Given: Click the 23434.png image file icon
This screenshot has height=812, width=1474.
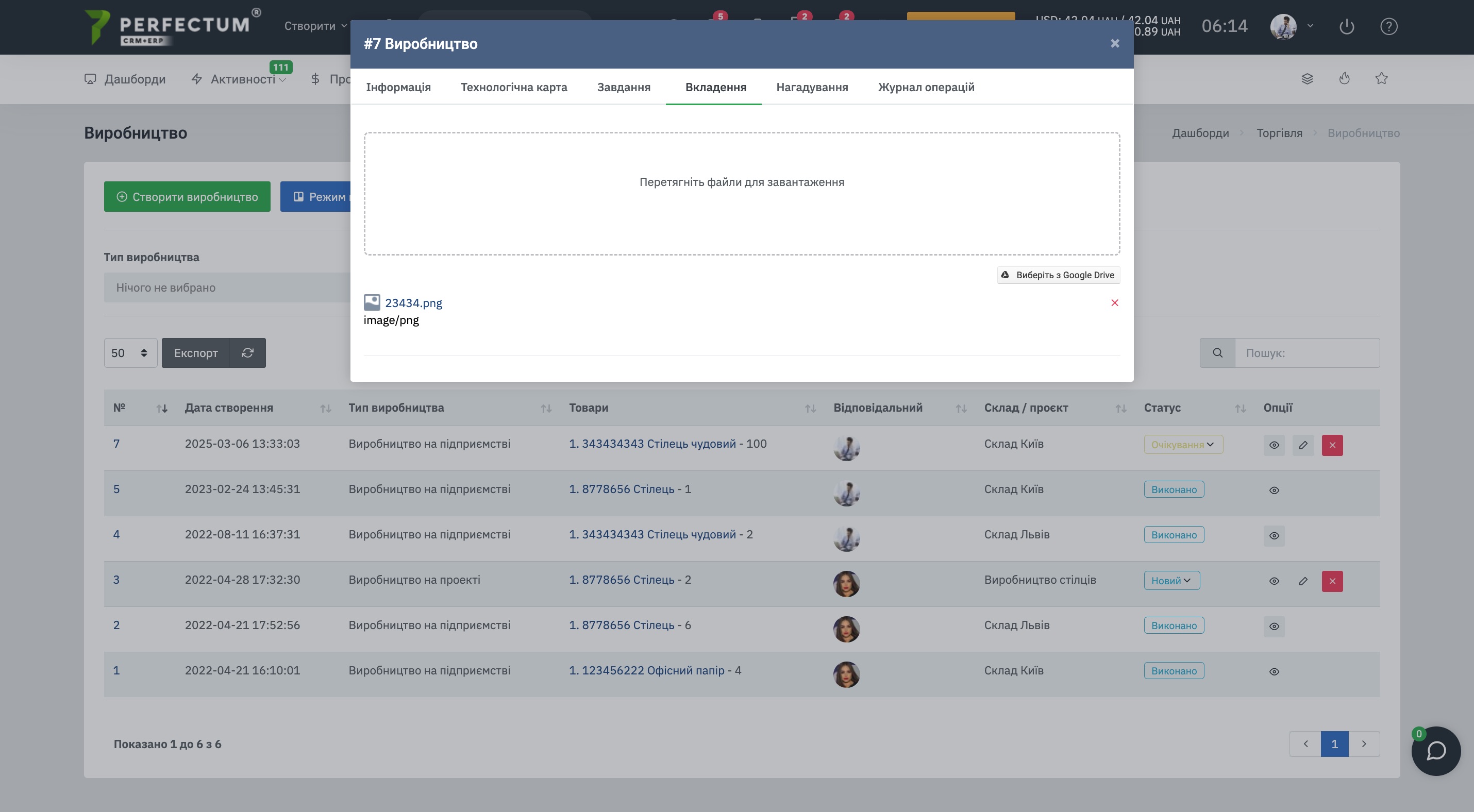Looking at the screenshot, I should (x=372, y=302).
